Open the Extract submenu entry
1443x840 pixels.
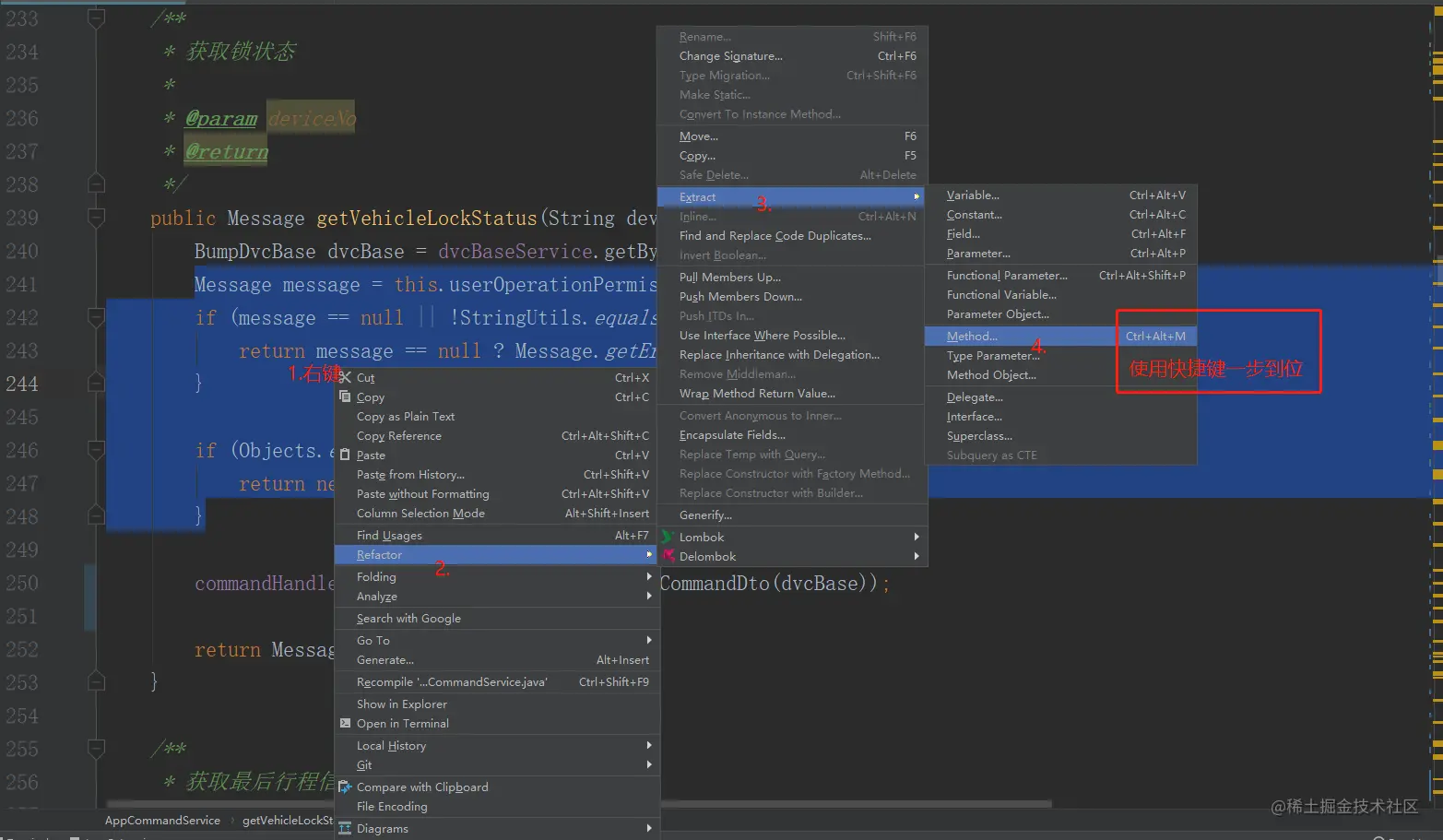[792, 197]
